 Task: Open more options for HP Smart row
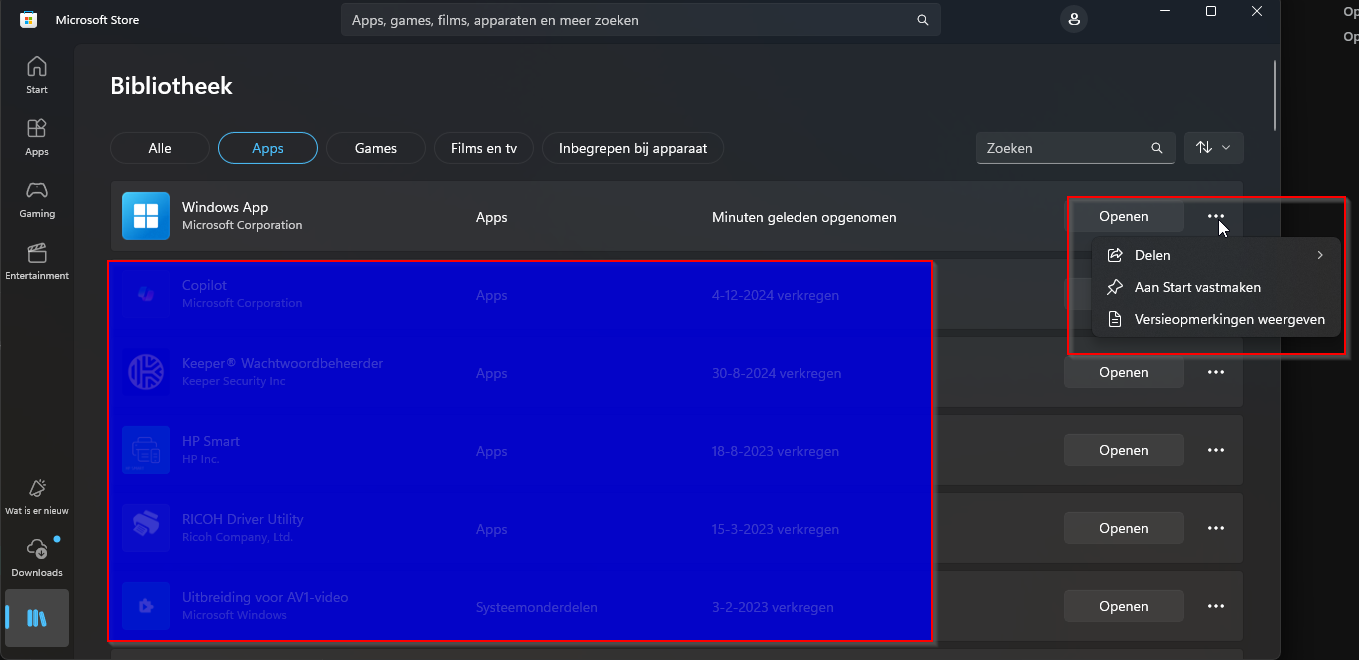click(x=1216, y=450)
